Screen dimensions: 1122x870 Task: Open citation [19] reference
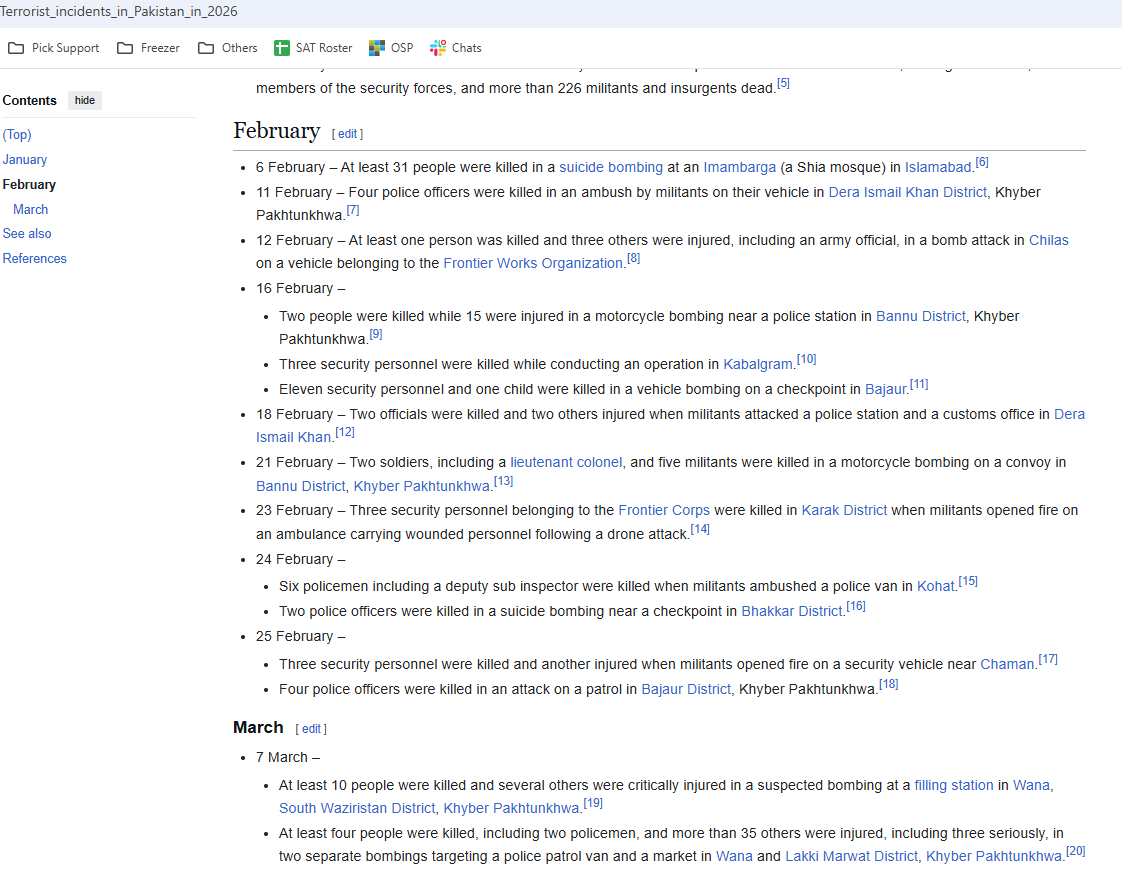click(593, 803)
